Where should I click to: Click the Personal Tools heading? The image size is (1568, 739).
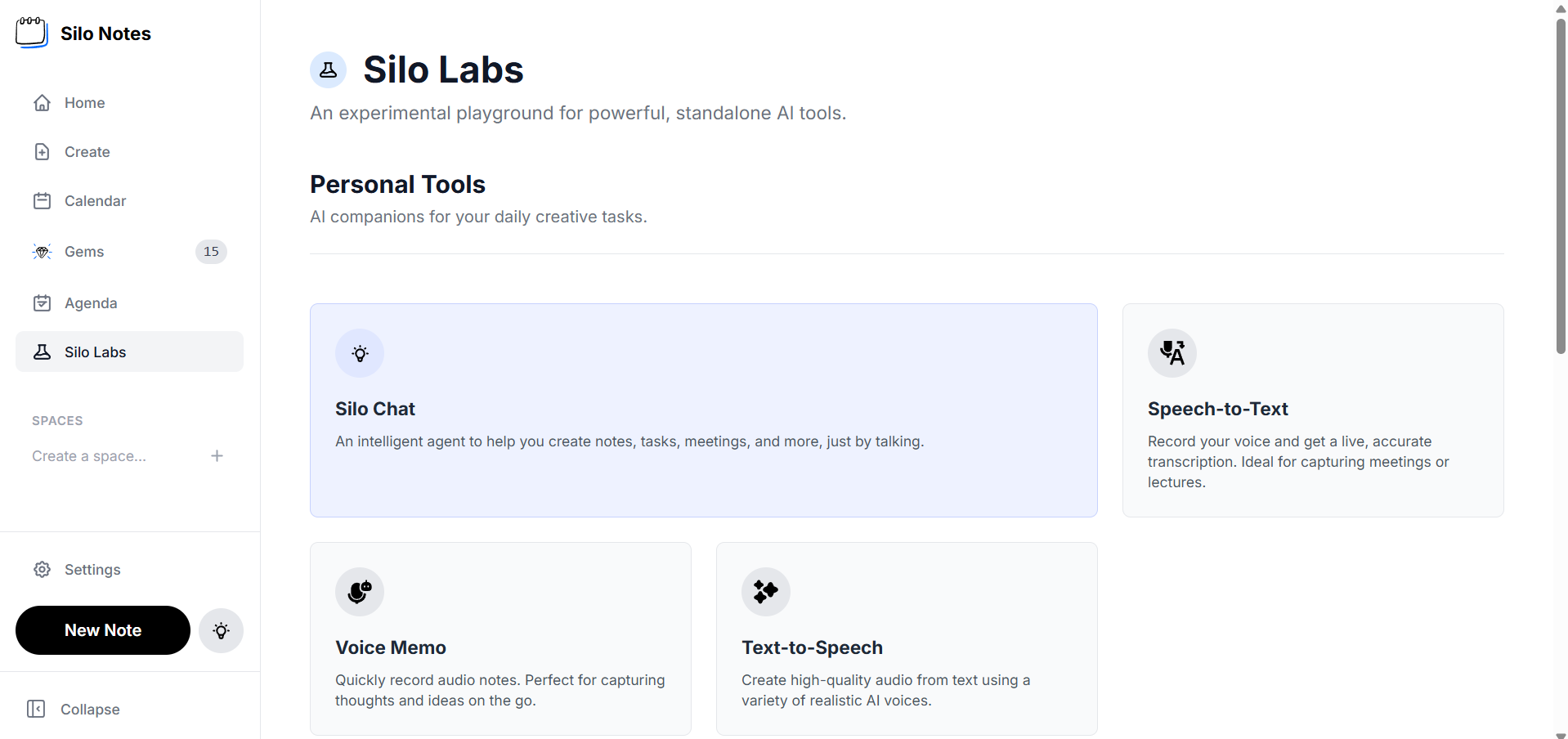pos(397,185)
